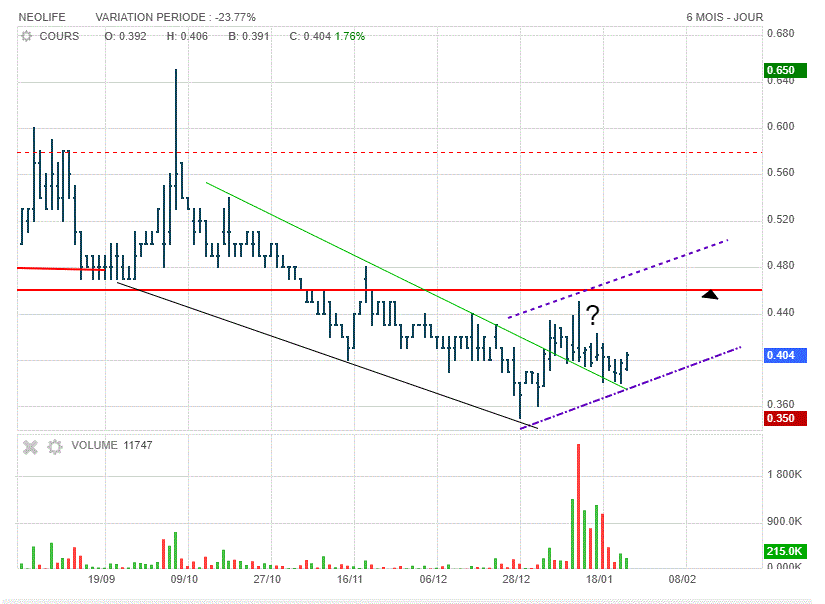Screen dimensions: 825x604
Task: Select the low price B: 0.391
Action: 249,36
